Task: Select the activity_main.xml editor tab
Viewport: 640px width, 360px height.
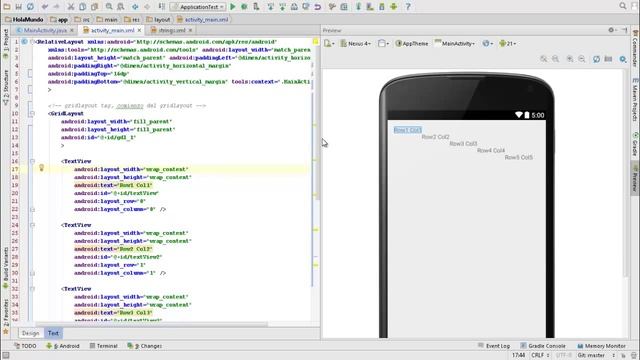Action: point(112,30)
